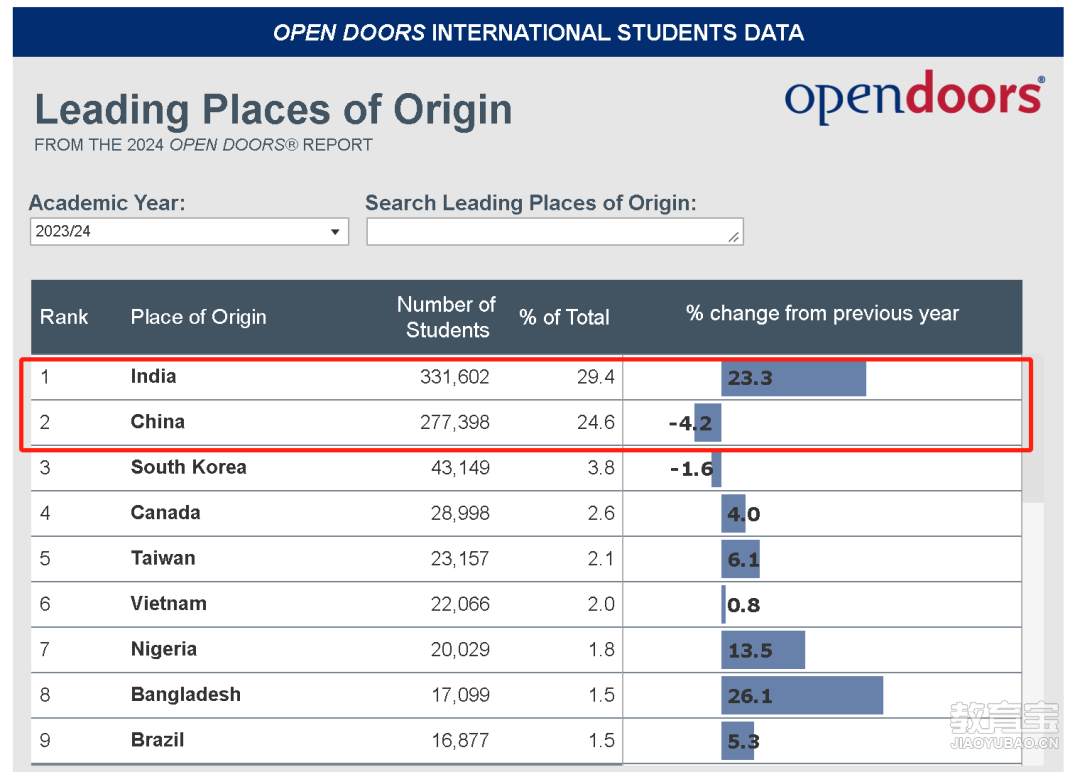Click rank number 1 beside India
Image resolution: width=1080 pixels, height=772 pixels.
coord(45,377)
